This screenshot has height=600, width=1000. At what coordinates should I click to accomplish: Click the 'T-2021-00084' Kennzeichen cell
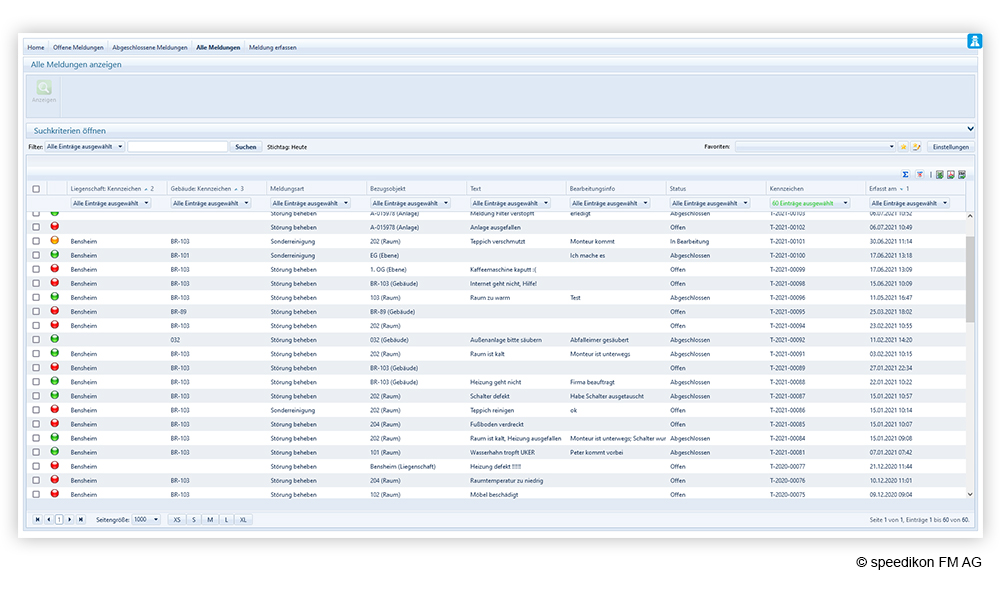click(787, 438)
